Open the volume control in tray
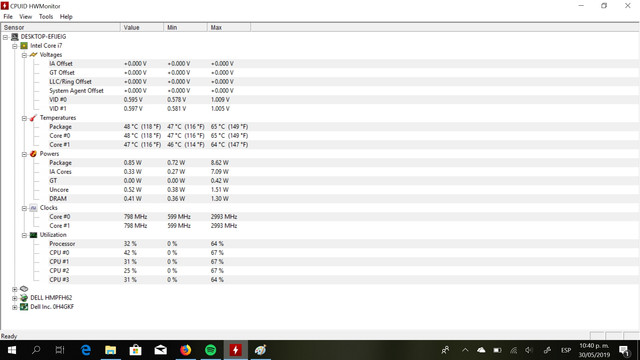This screenshot has width=640, height=360. pos(529,350)
